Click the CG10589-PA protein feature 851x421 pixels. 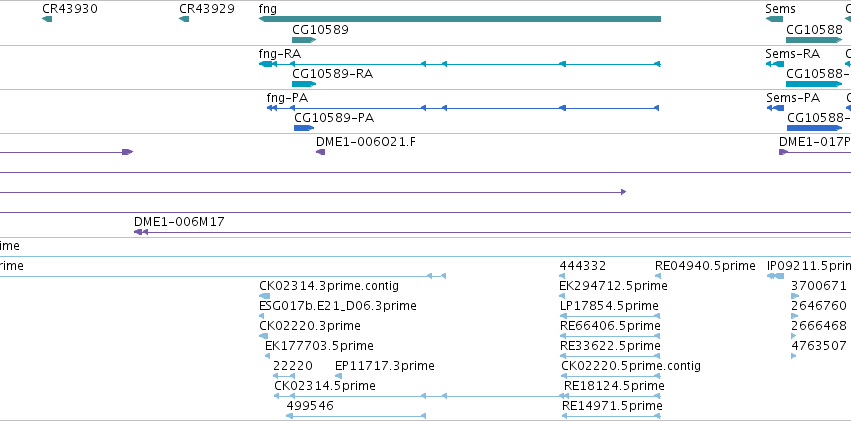[x=304, y=128]
